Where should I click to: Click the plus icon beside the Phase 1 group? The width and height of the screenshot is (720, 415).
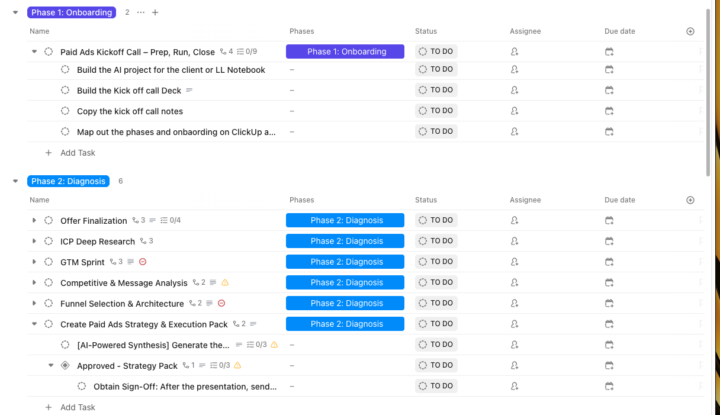click(x=155, y=12)
